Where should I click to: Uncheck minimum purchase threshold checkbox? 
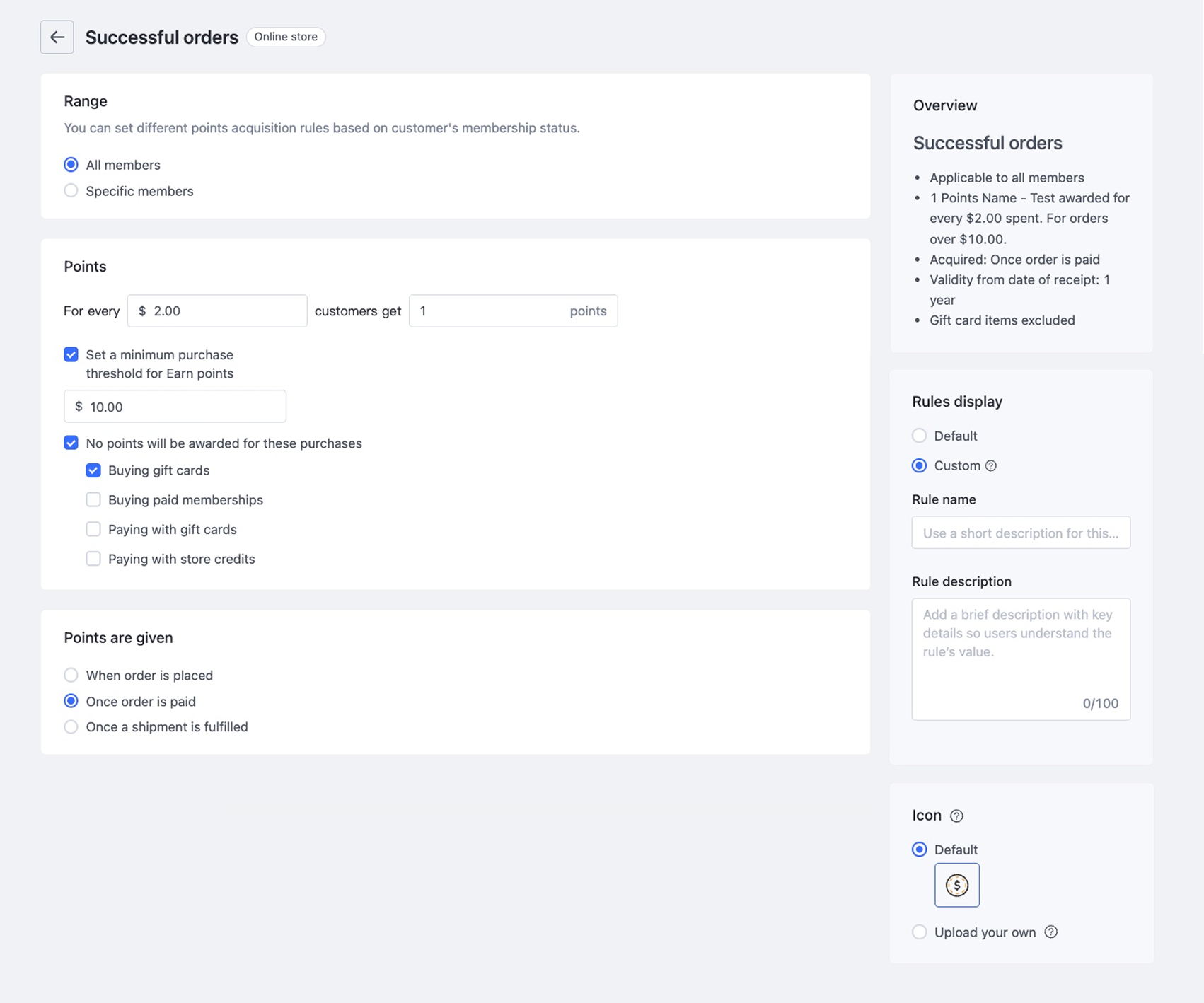(71, 354)
